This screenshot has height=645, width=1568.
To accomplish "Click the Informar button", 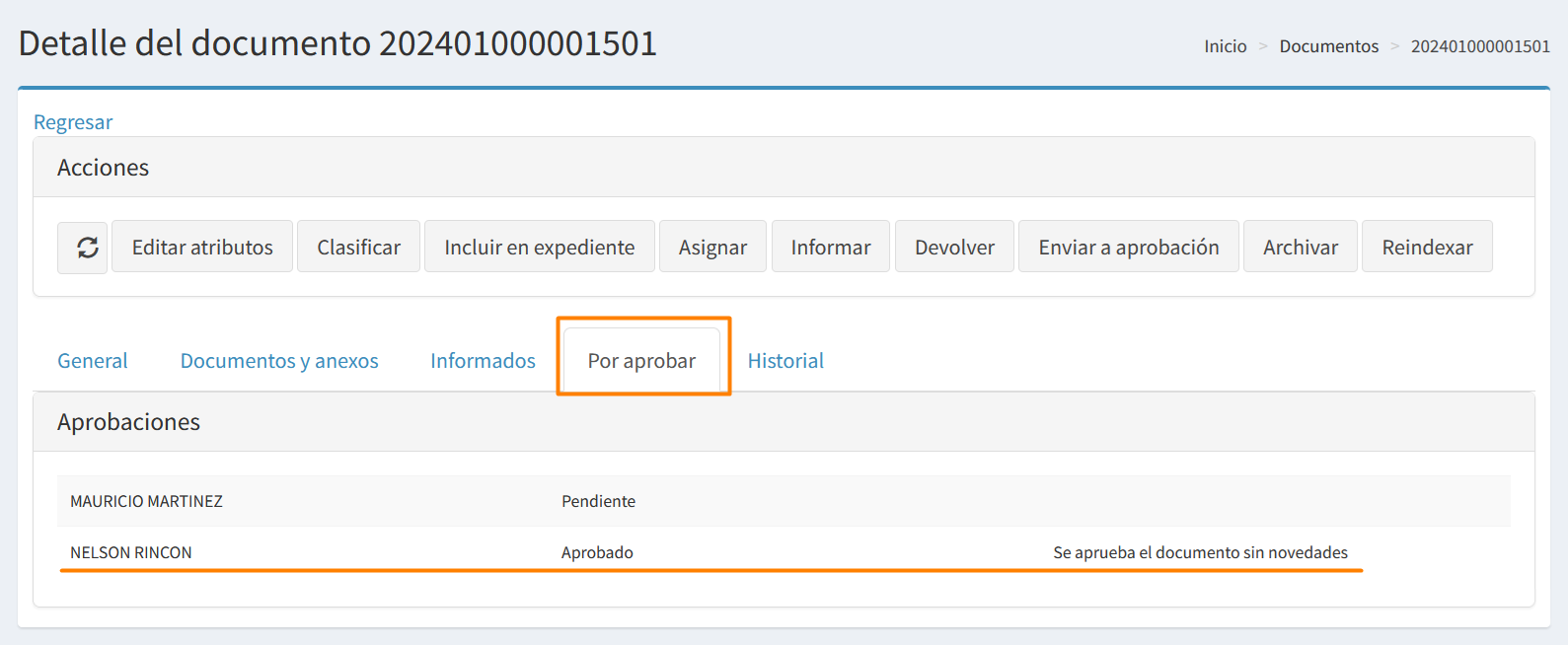I will [831, 247].
